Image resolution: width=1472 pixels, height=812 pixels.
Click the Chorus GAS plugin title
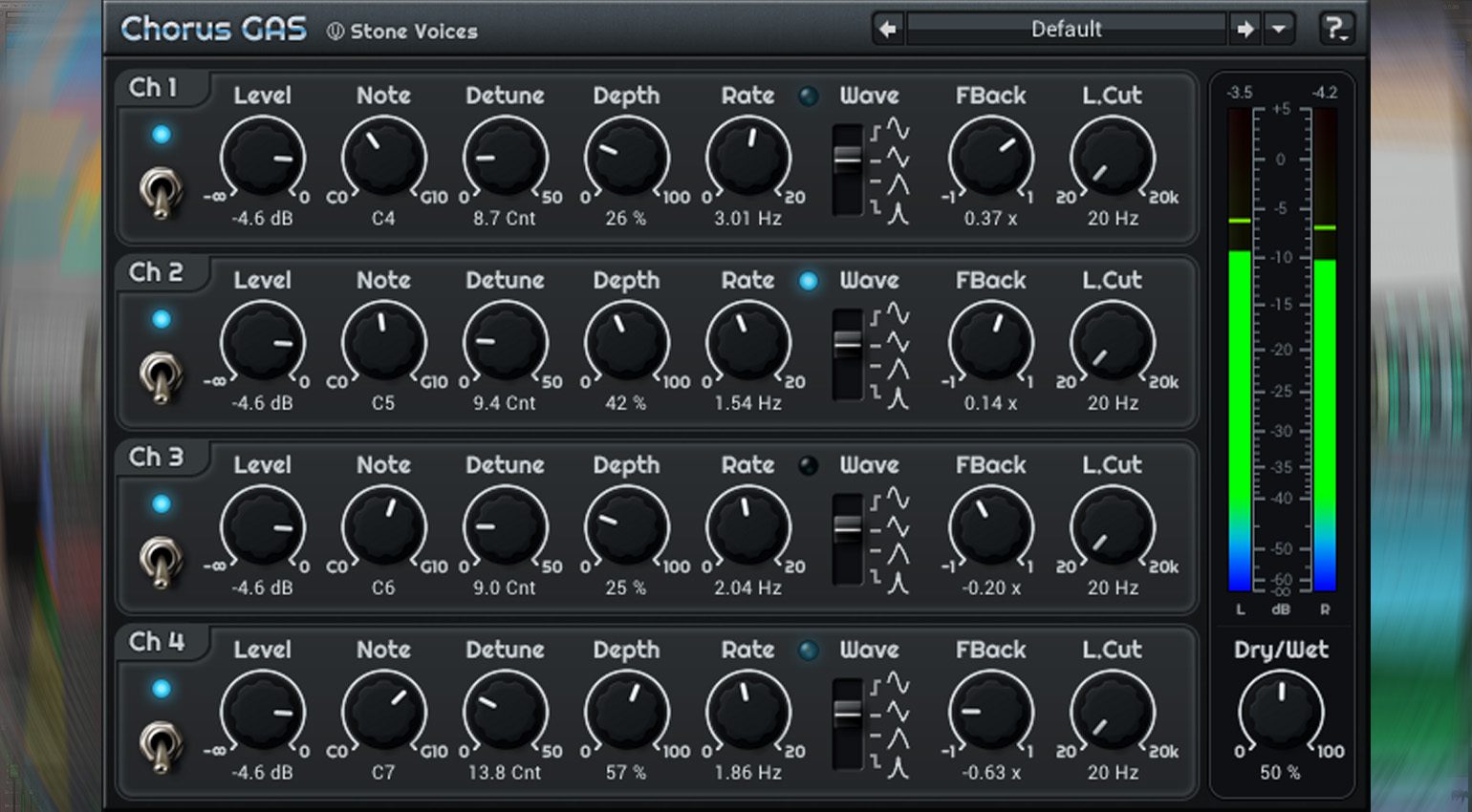click(x=213, y=30)
